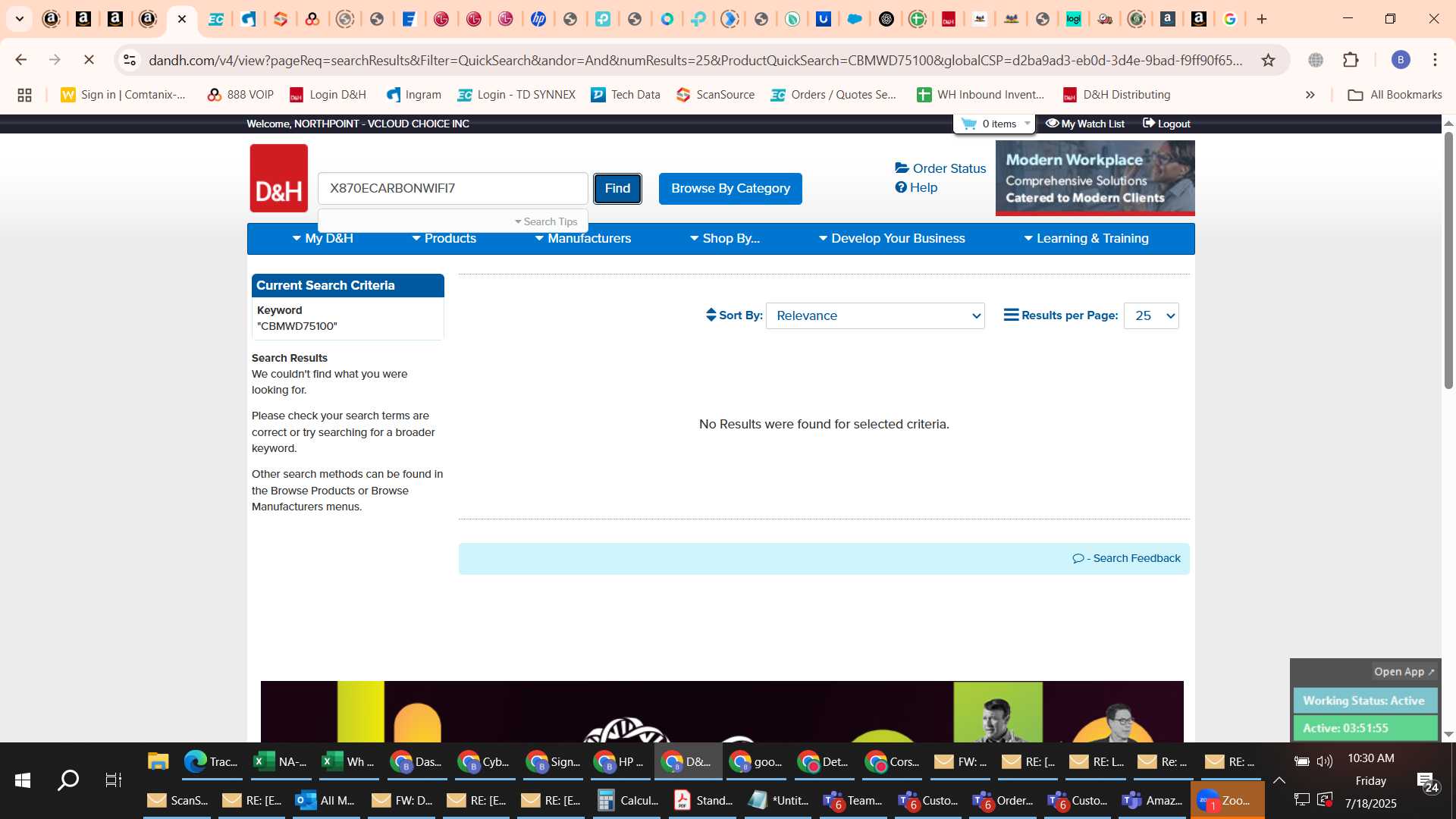Click the volume speaker tray icon
1456x819 pixels.
1325,761
